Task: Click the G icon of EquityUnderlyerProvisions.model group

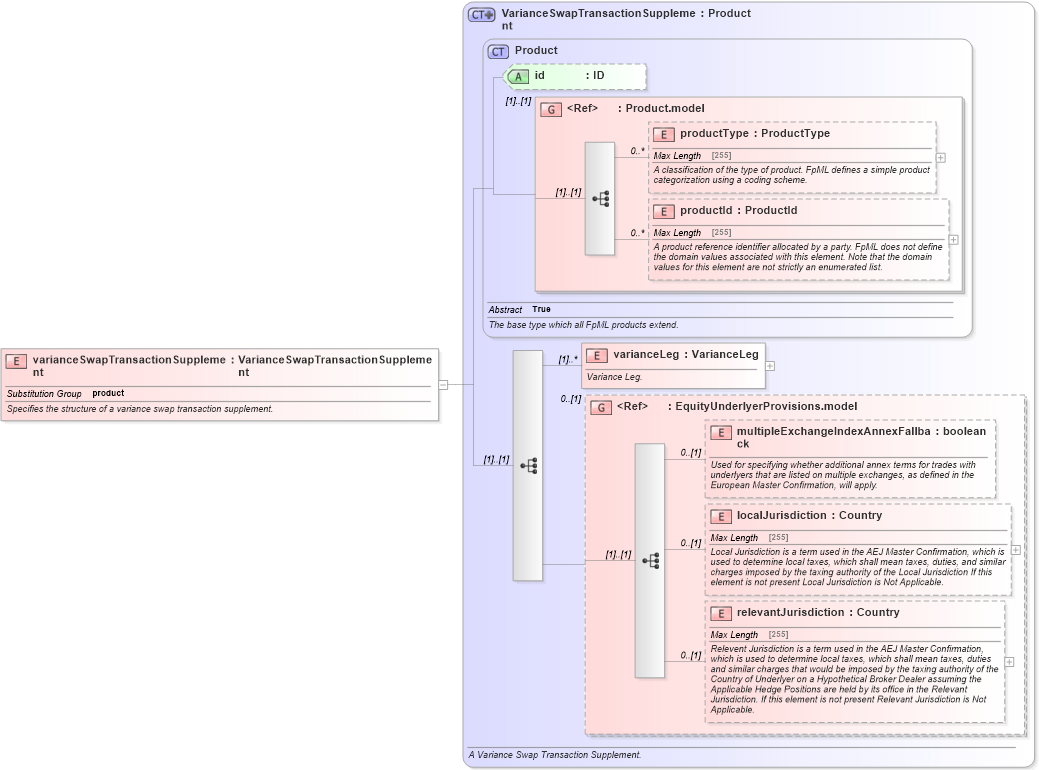Action: click(x=601, y=408)
